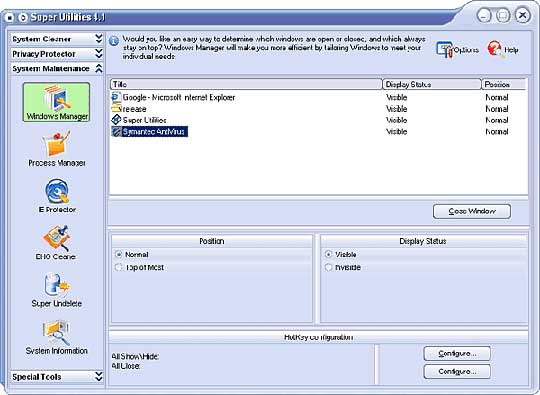Configure the All Show\Hide hotkey
The height and width of the screenshot is (395, 540).
tap(457, 353)
